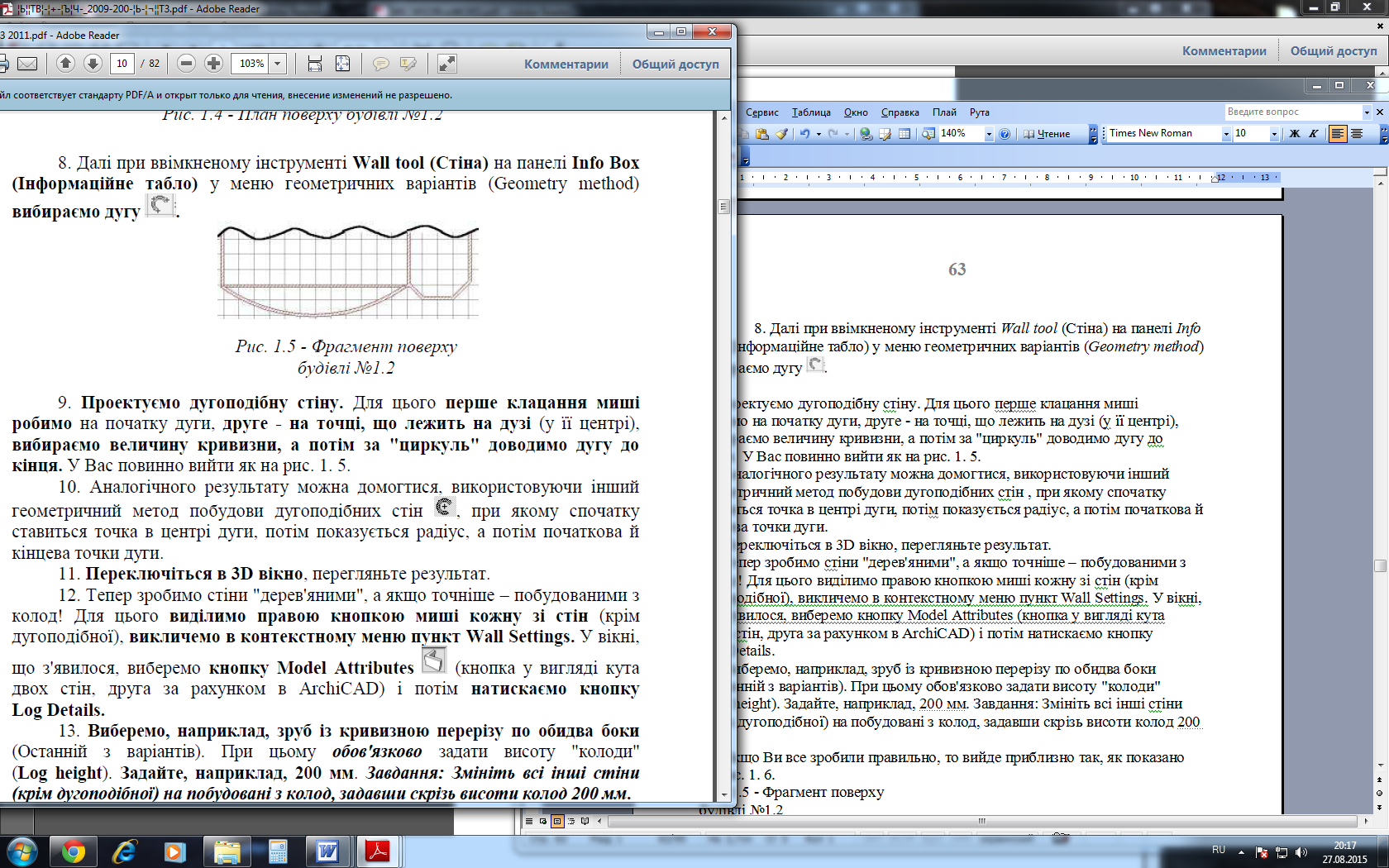Viewport: 1389px width, 868px height.
Task: Open the Сервис menu in Word
Action: click(x=762, y=112)
